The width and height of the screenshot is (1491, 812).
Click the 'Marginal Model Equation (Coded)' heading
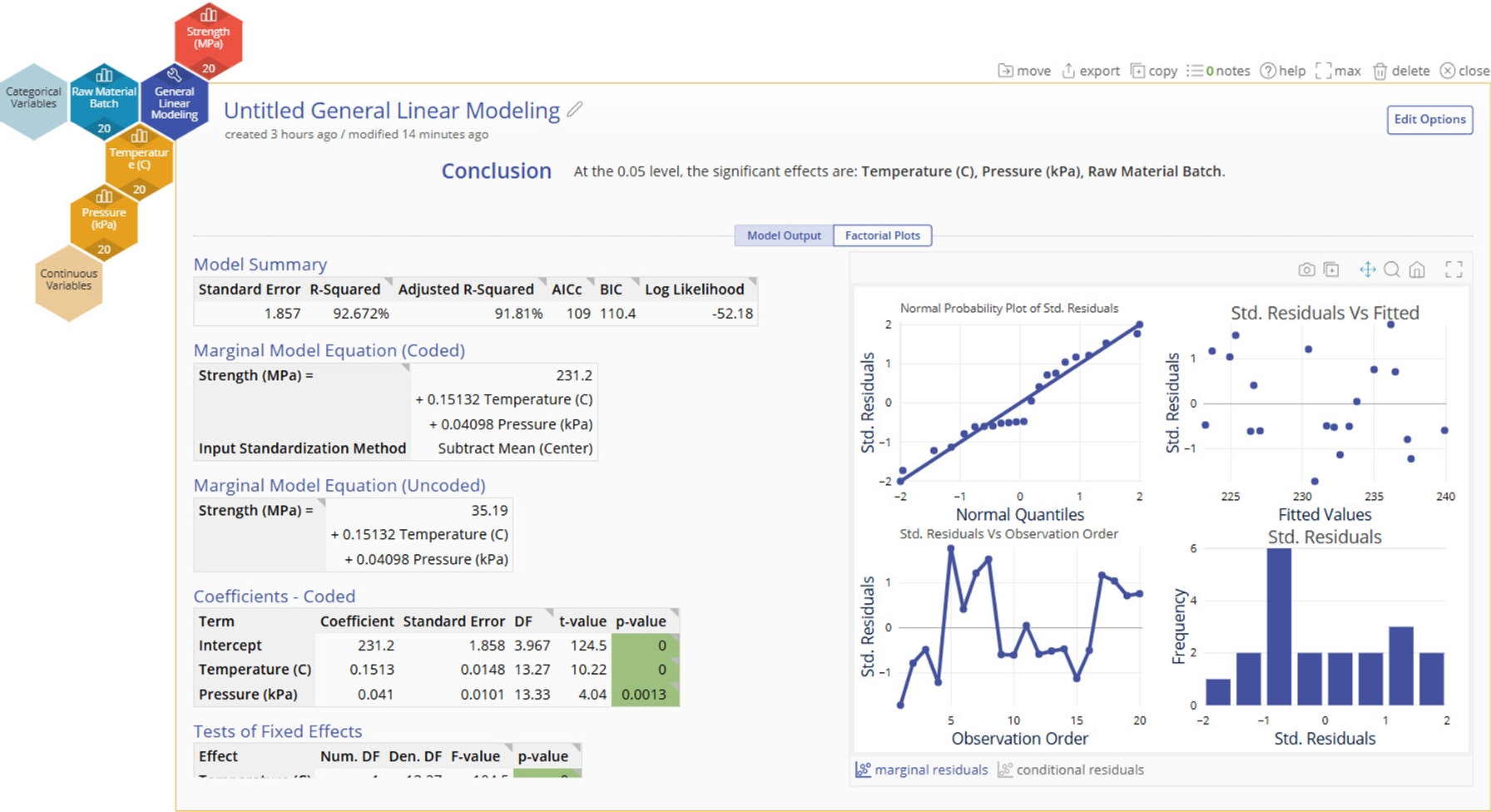pyautogui.click(x=329, y=350)
